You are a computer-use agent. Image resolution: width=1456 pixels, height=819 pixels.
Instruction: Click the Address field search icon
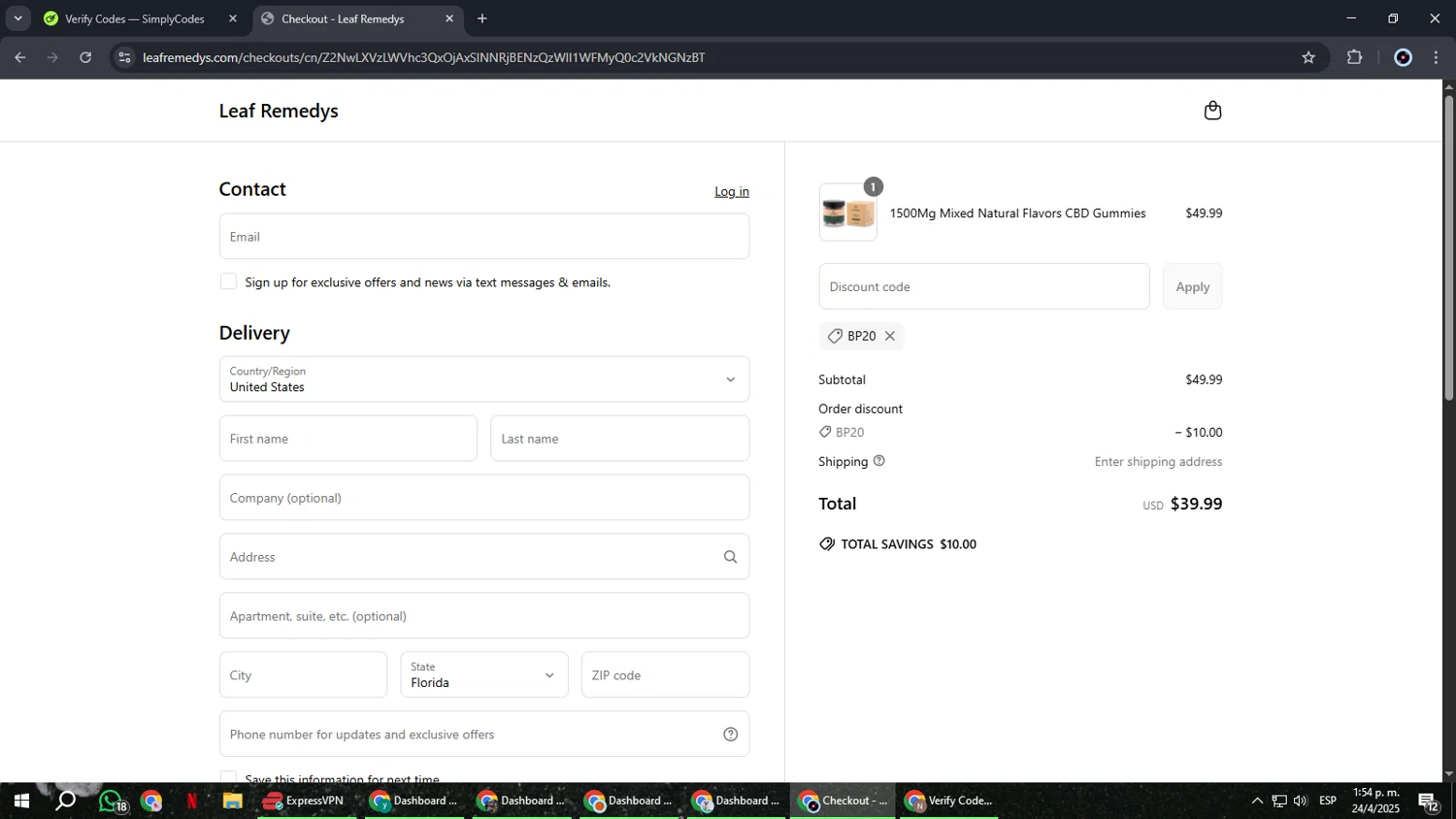730,557
